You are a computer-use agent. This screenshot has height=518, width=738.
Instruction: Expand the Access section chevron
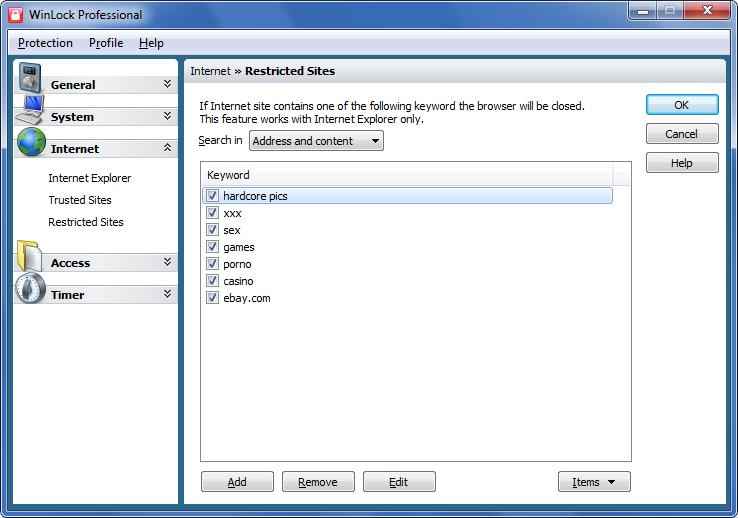tap(167, 262)
